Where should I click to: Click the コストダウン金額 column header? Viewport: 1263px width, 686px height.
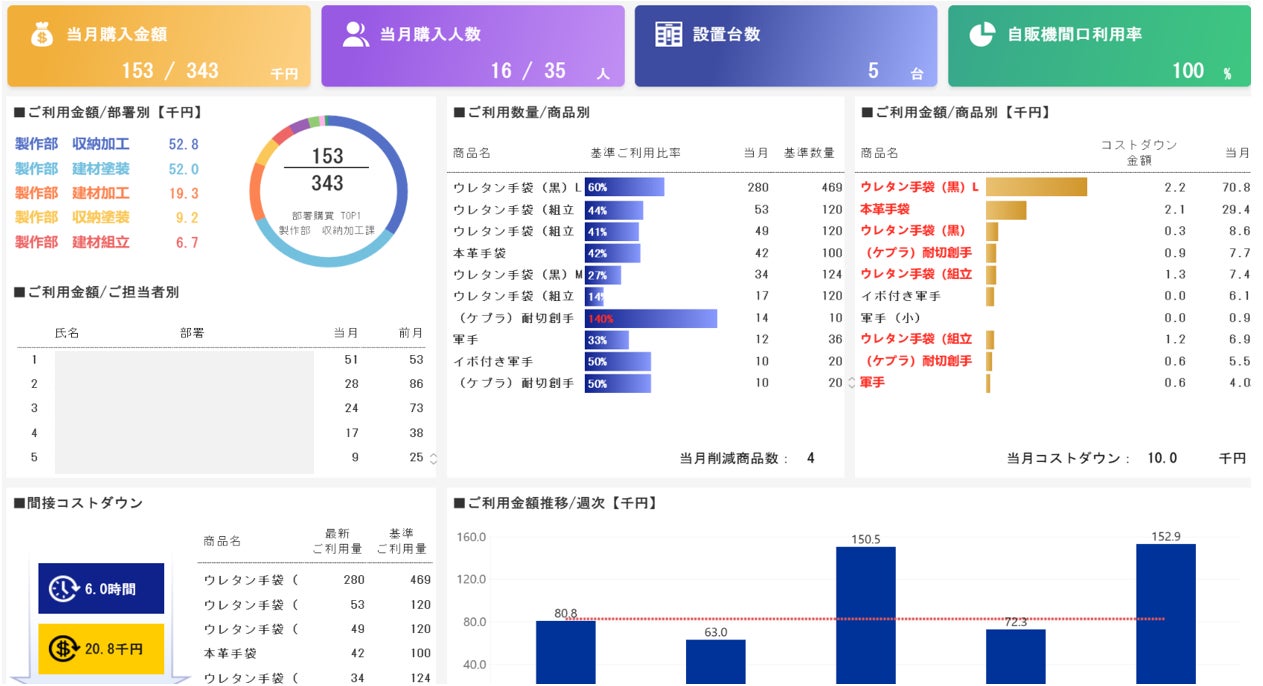(x=1139, y=153)
